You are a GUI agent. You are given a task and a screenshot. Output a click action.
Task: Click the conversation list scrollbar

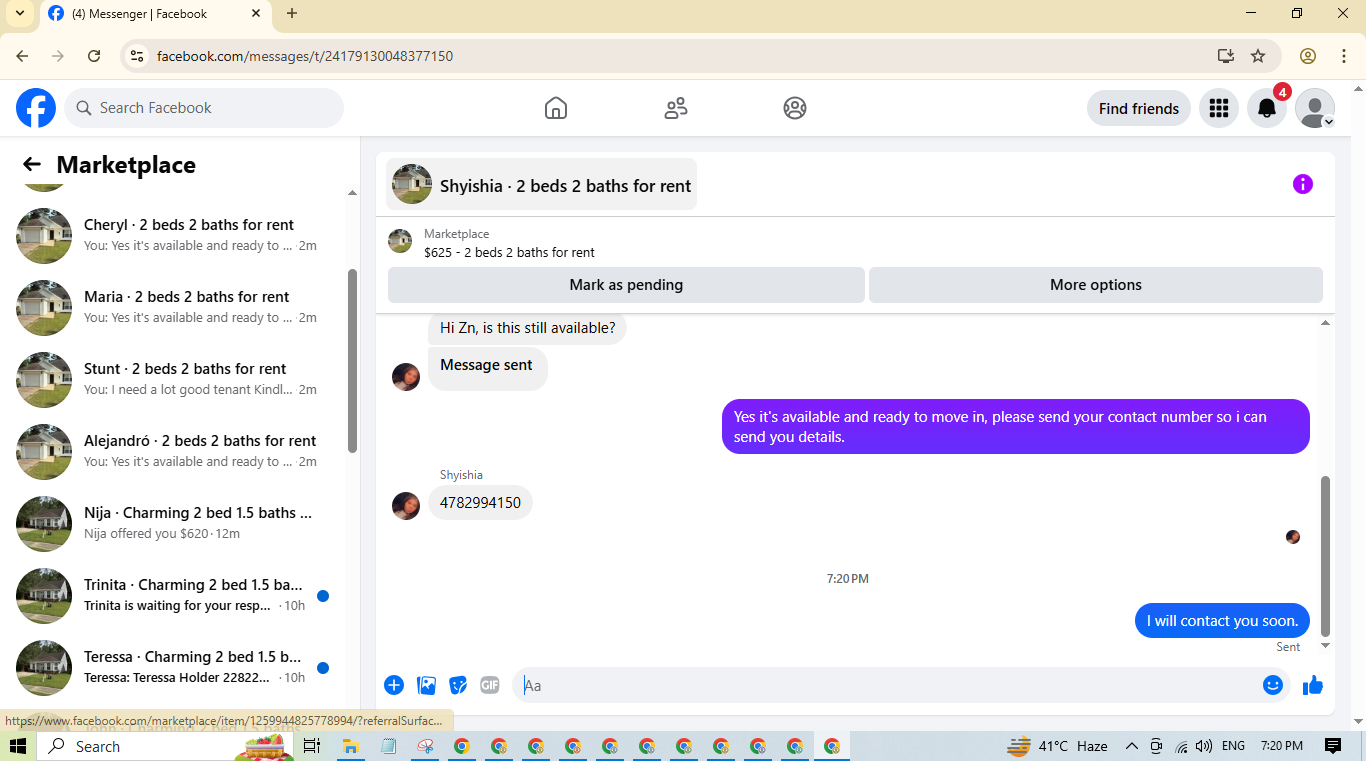(x=352, y=360)
